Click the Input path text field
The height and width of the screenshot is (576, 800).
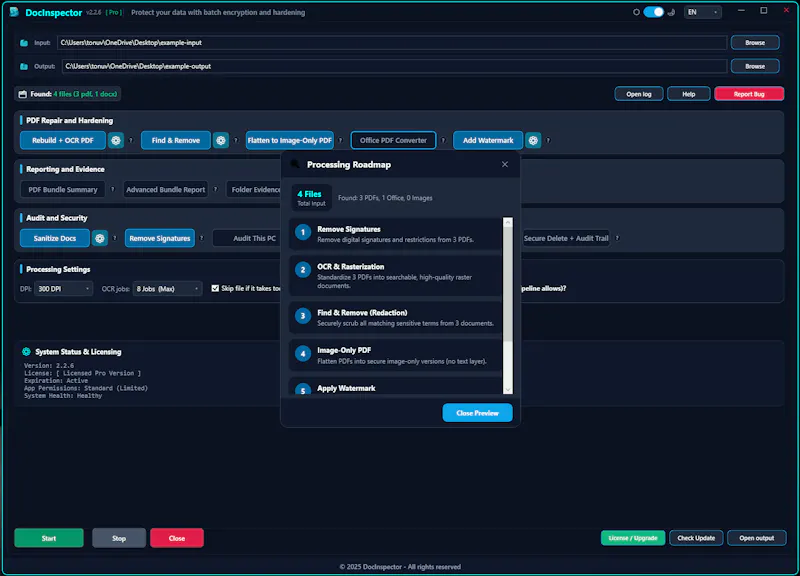pos(392,43)
